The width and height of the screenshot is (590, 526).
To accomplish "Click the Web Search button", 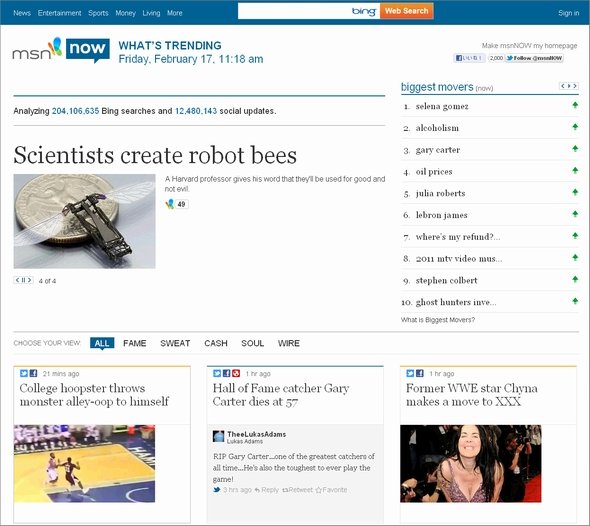I will pyautogui.click(x=407, y=11).
